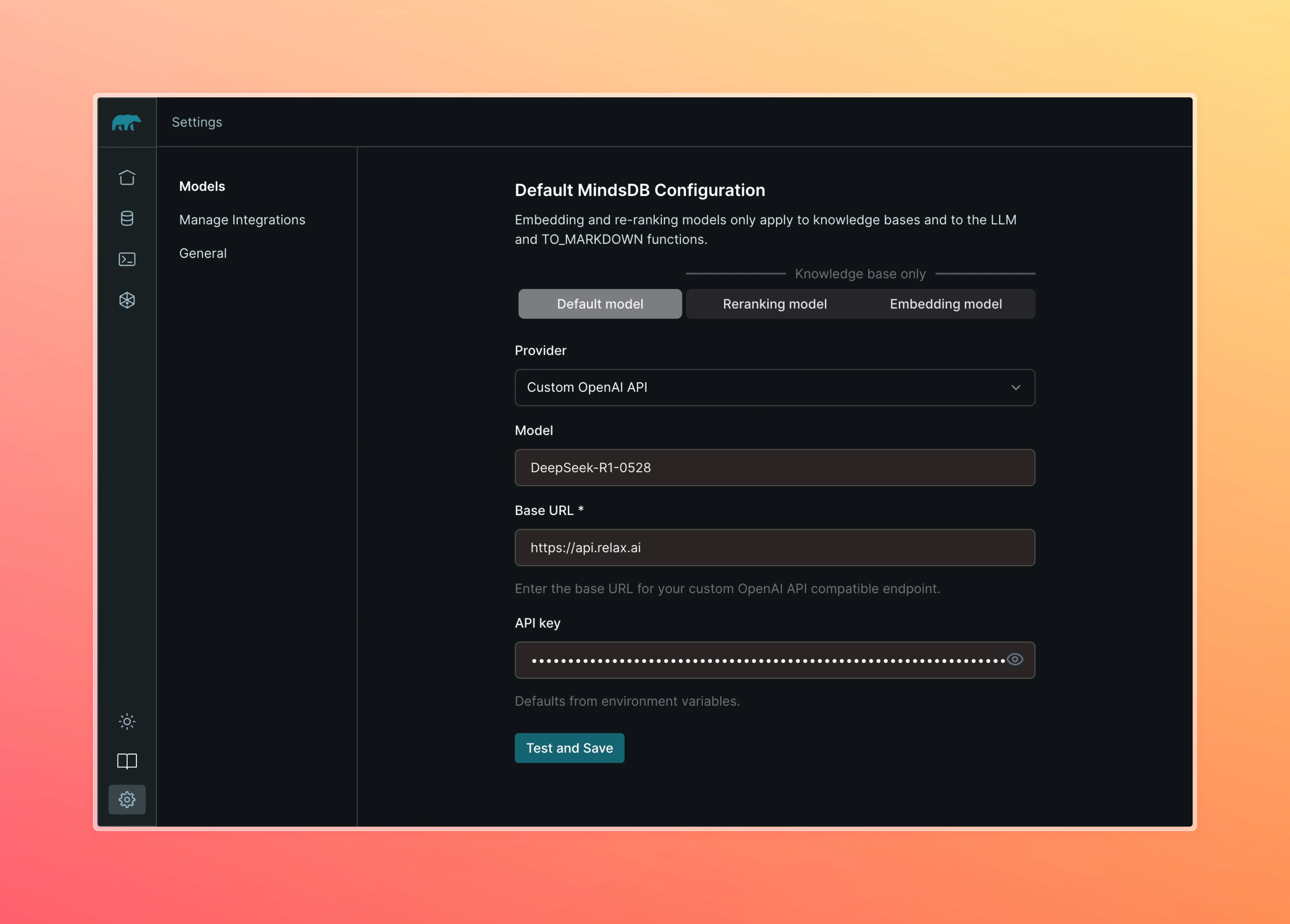Open documentation book icon

pyautogui.click(x=127, y=761)
